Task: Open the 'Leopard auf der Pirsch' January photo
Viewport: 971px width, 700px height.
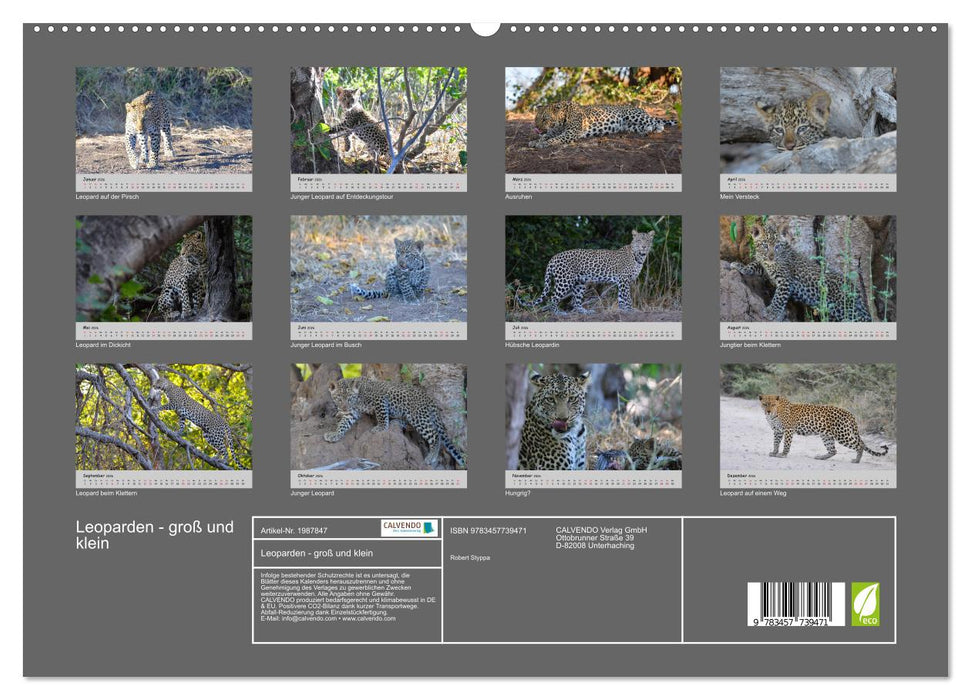Action: pos(164,120)
